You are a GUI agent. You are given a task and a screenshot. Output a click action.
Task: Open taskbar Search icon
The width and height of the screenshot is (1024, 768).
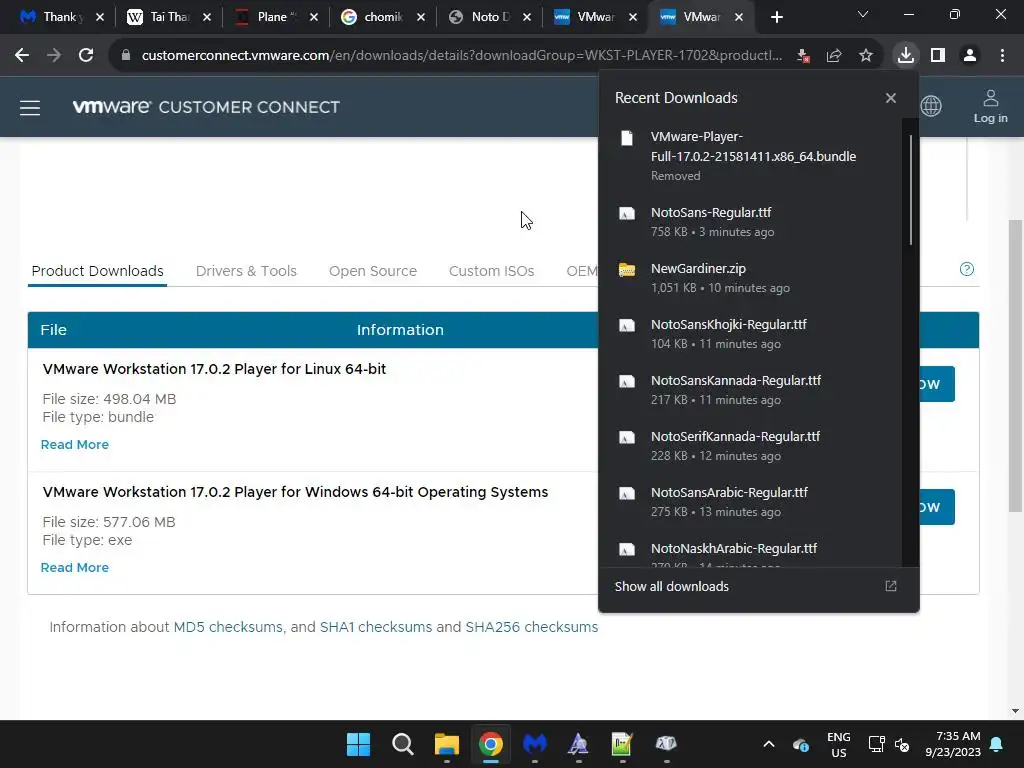(x=402, y=744)
